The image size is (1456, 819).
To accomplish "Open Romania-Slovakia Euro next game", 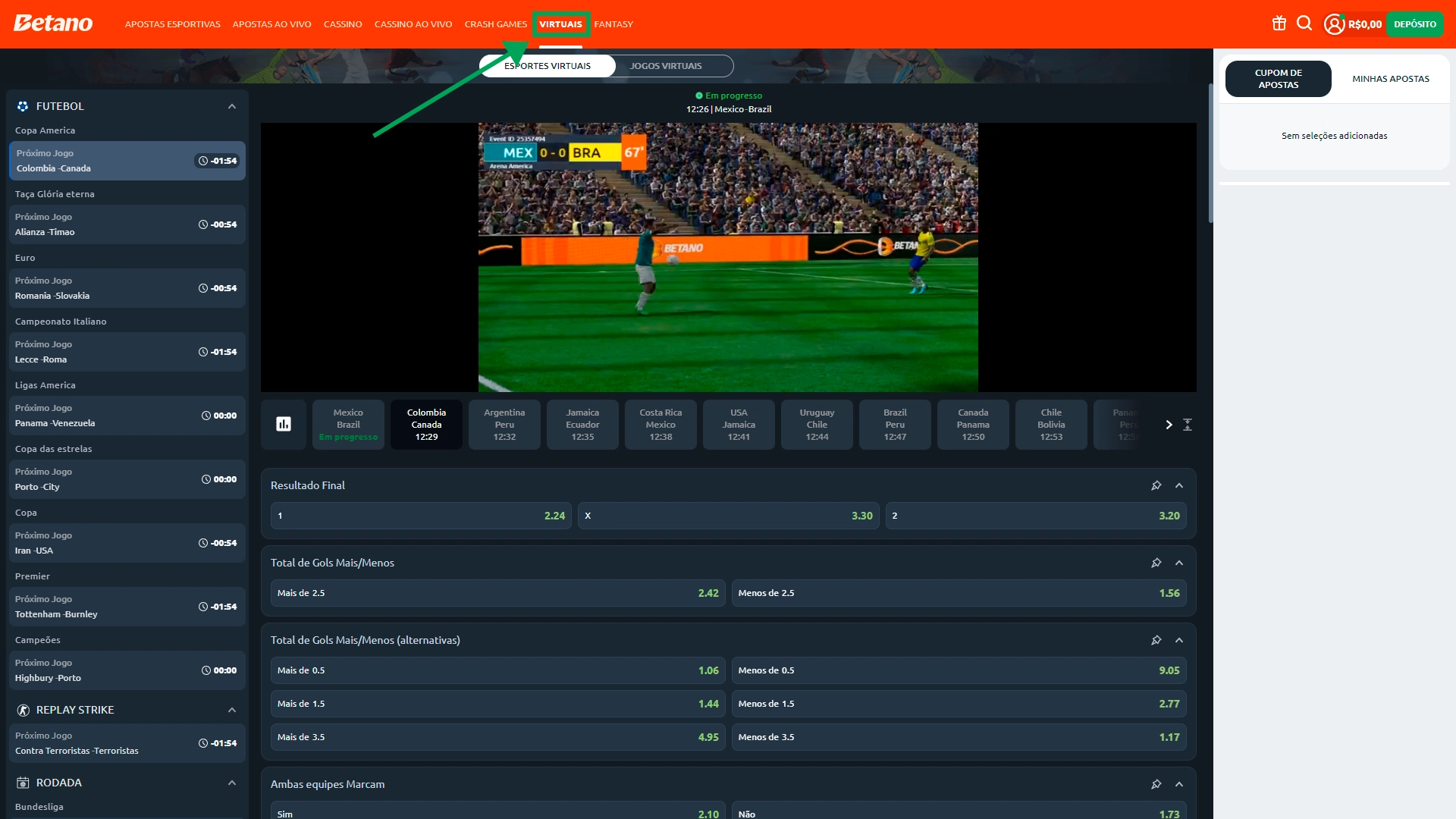I will click(x=127, y=288).
